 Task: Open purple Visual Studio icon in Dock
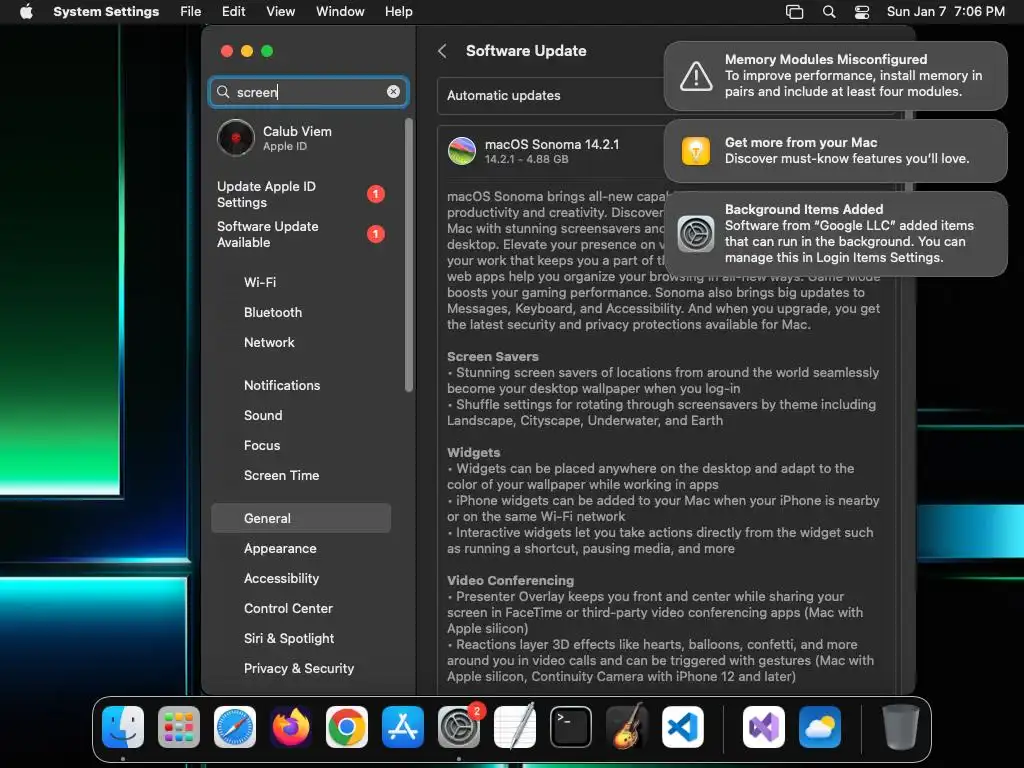[763, 727]
